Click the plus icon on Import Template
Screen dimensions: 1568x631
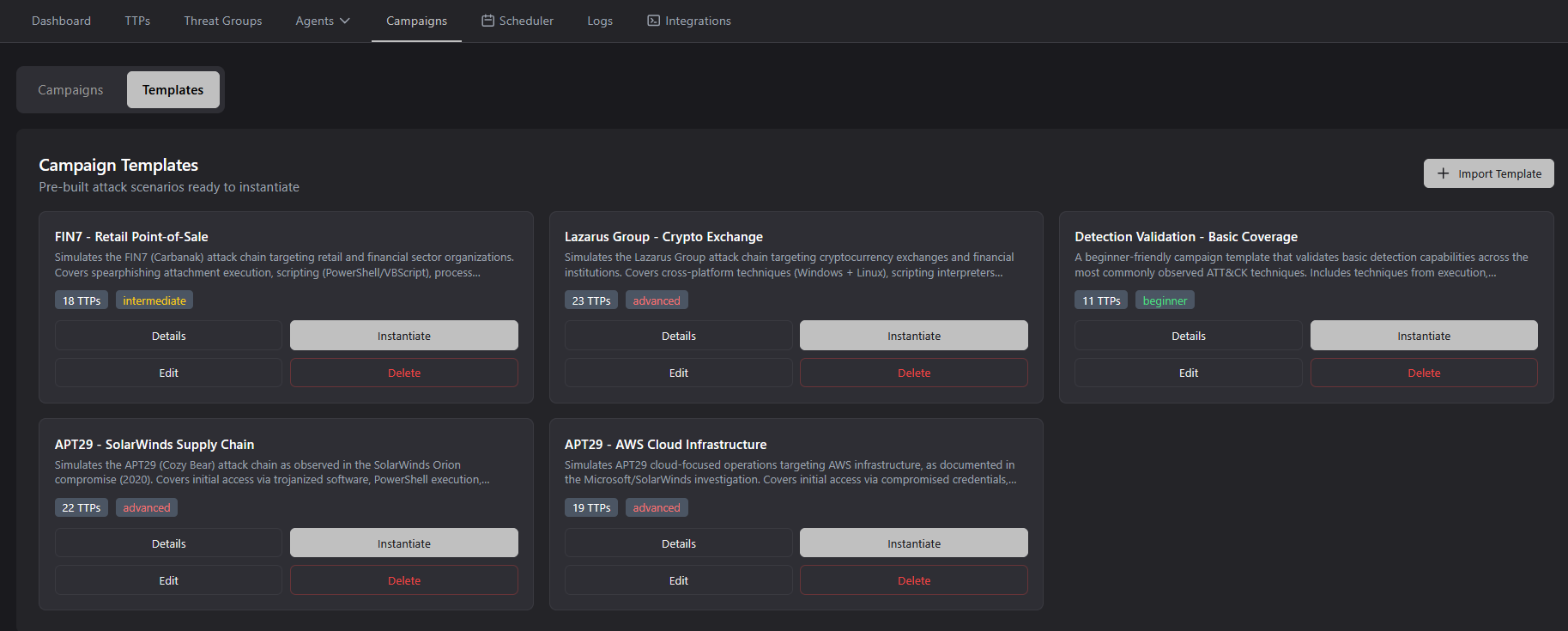point(1443,173)
